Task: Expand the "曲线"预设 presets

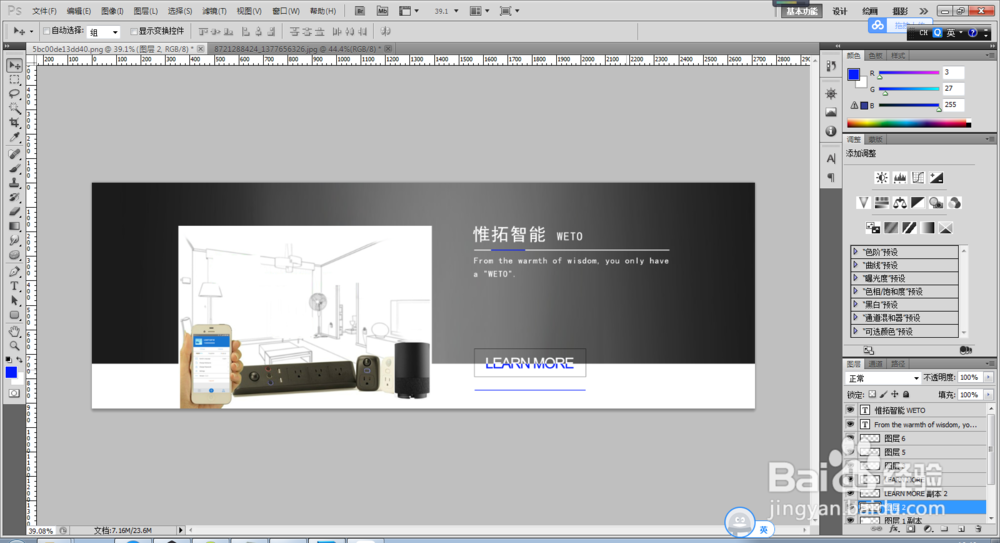Action: pyautogui.click(x=856, y=265)
